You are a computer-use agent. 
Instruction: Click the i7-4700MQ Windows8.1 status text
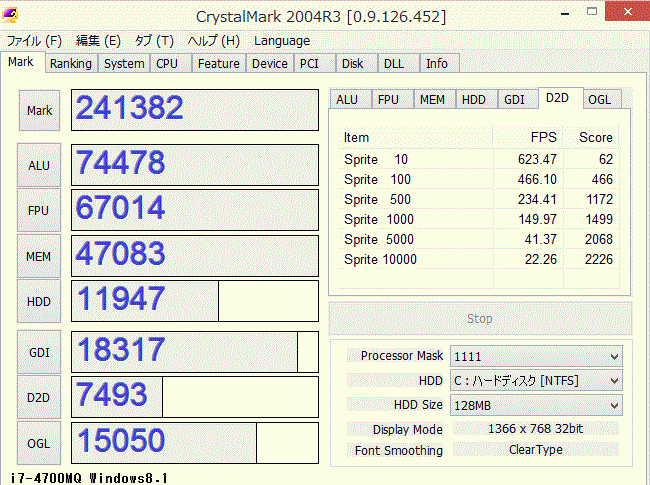[x=89, y=478]
